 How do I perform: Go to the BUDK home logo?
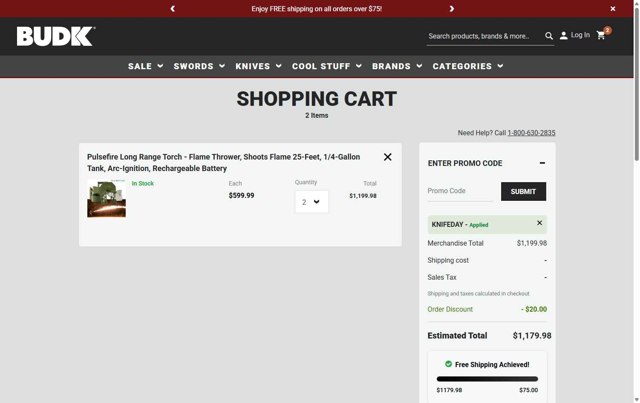point(56,36)
